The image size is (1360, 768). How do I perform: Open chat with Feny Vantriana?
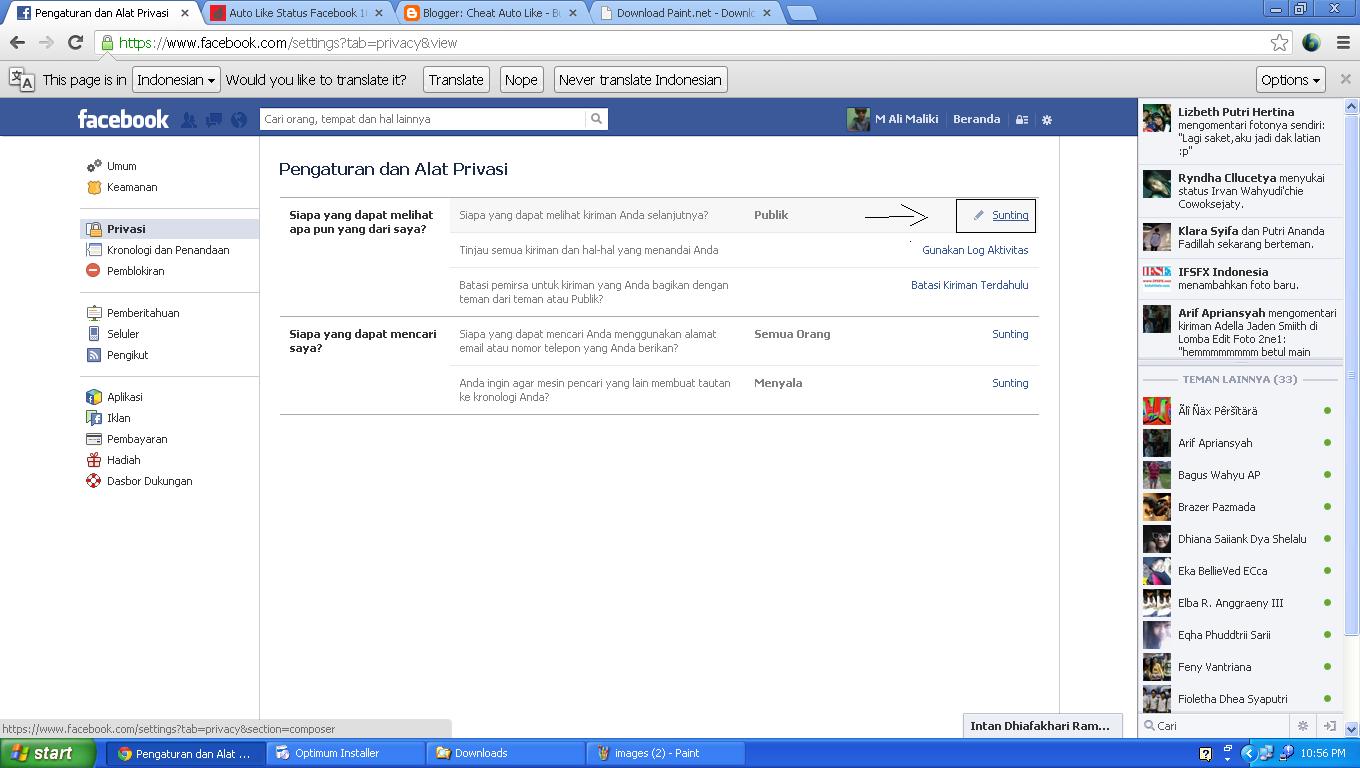[1240, 667]
